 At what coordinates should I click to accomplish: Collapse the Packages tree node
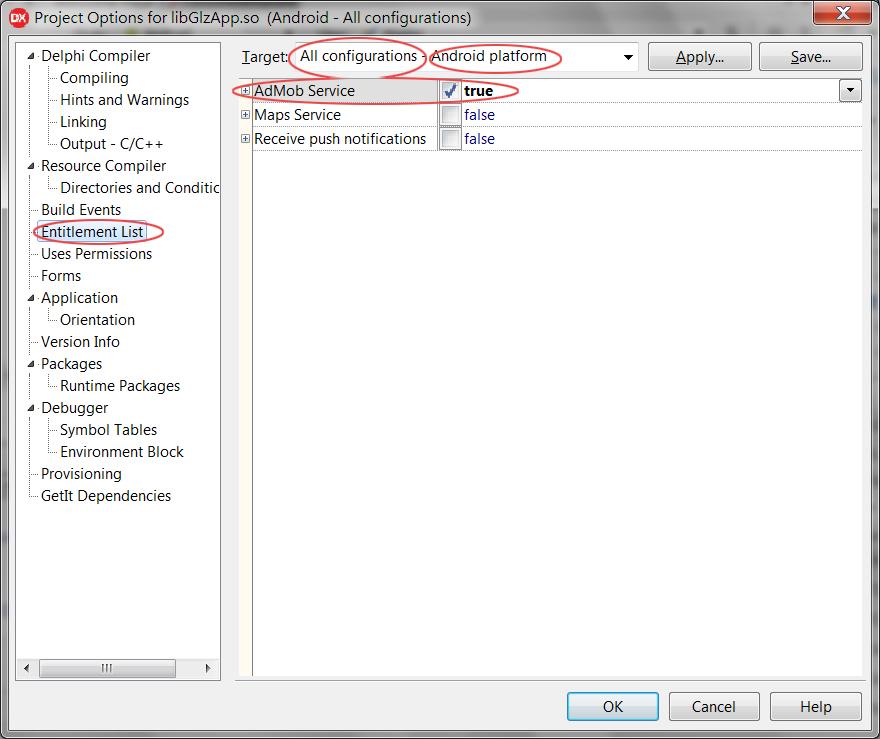coord(31,364)
